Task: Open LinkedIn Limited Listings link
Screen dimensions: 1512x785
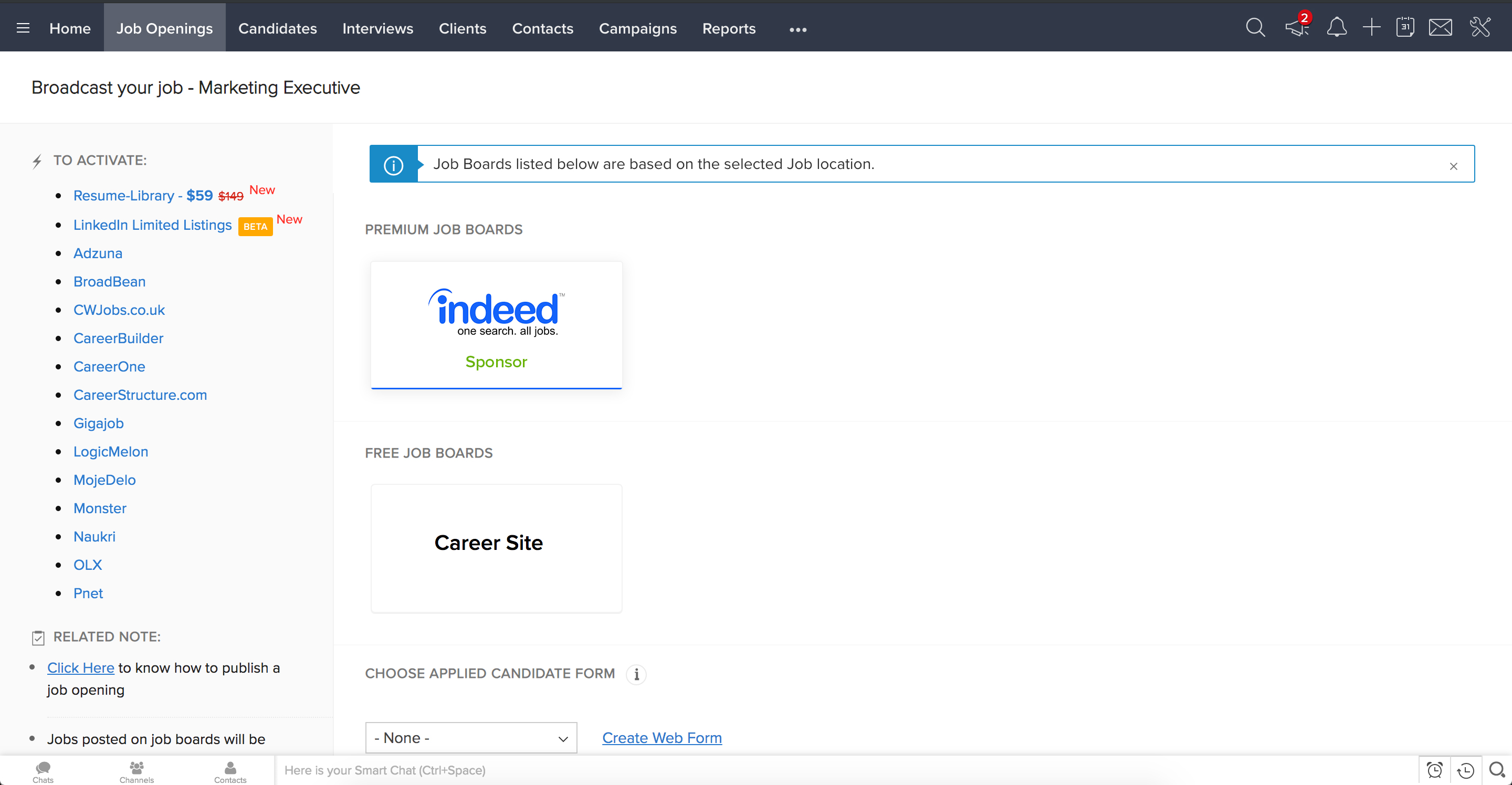Action: click(x=153, y=225)
